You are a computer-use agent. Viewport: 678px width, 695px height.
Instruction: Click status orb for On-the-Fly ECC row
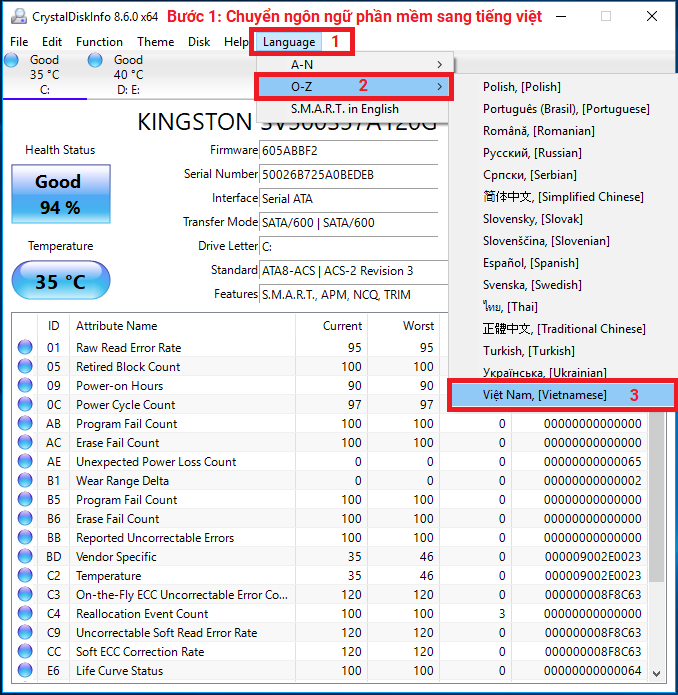click(25, 594)
